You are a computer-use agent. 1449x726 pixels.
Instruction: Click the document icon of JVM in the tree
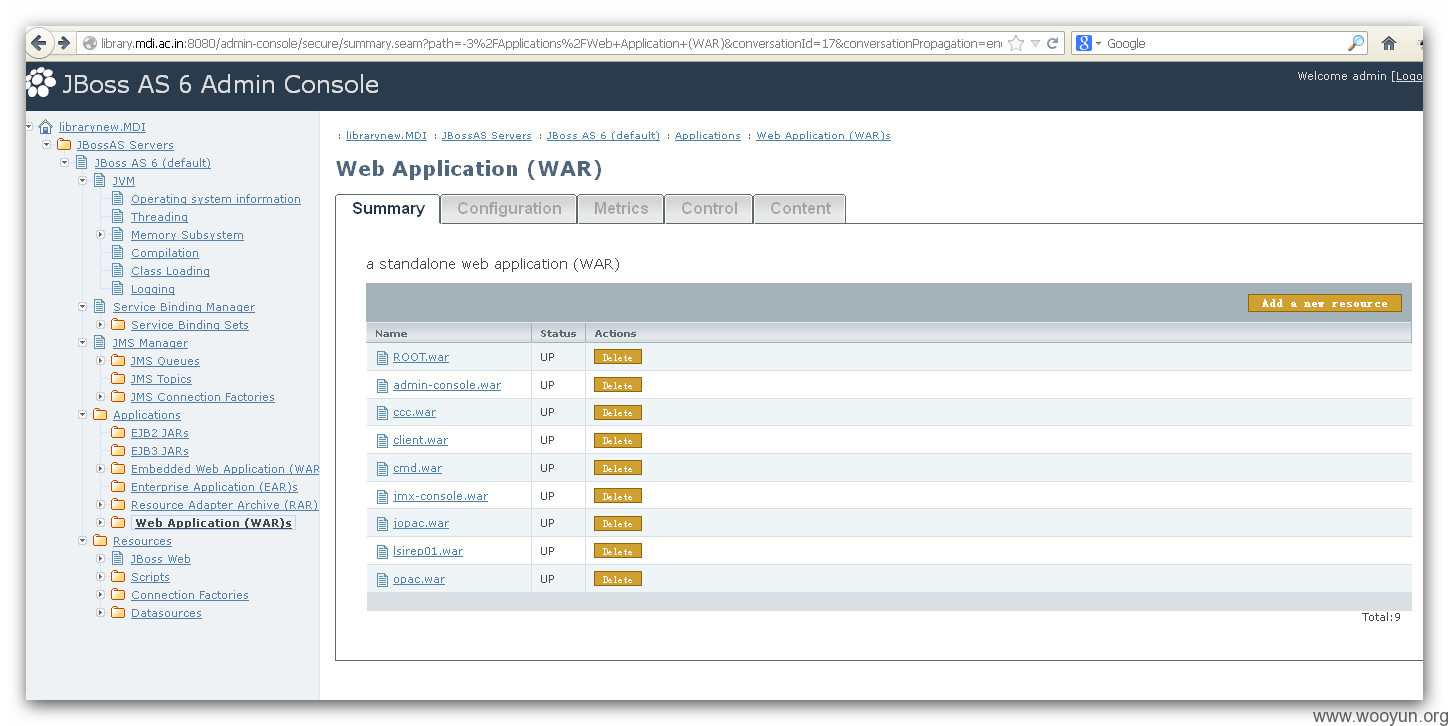coord(100,181)
